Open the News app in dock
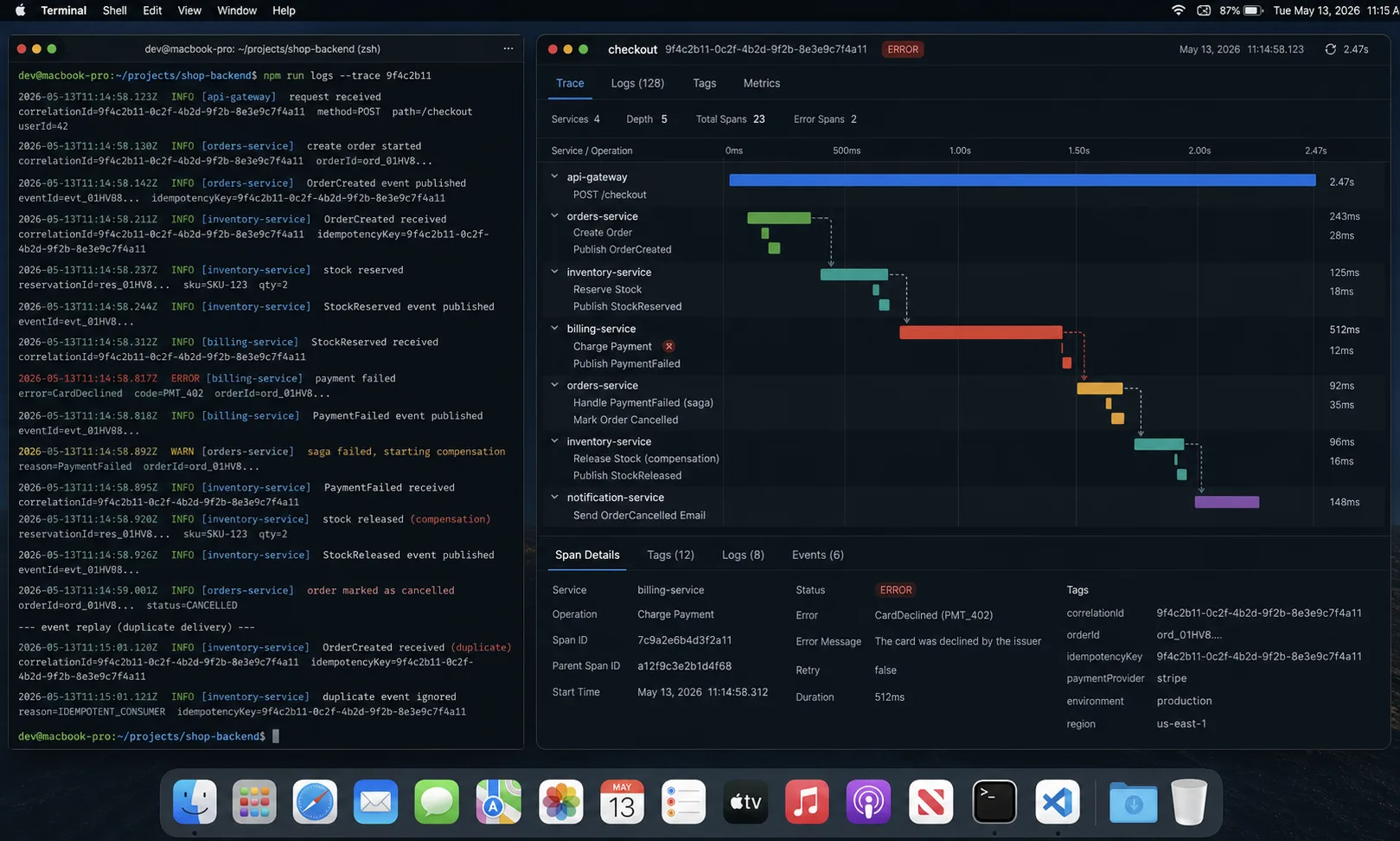 (930, 801)
